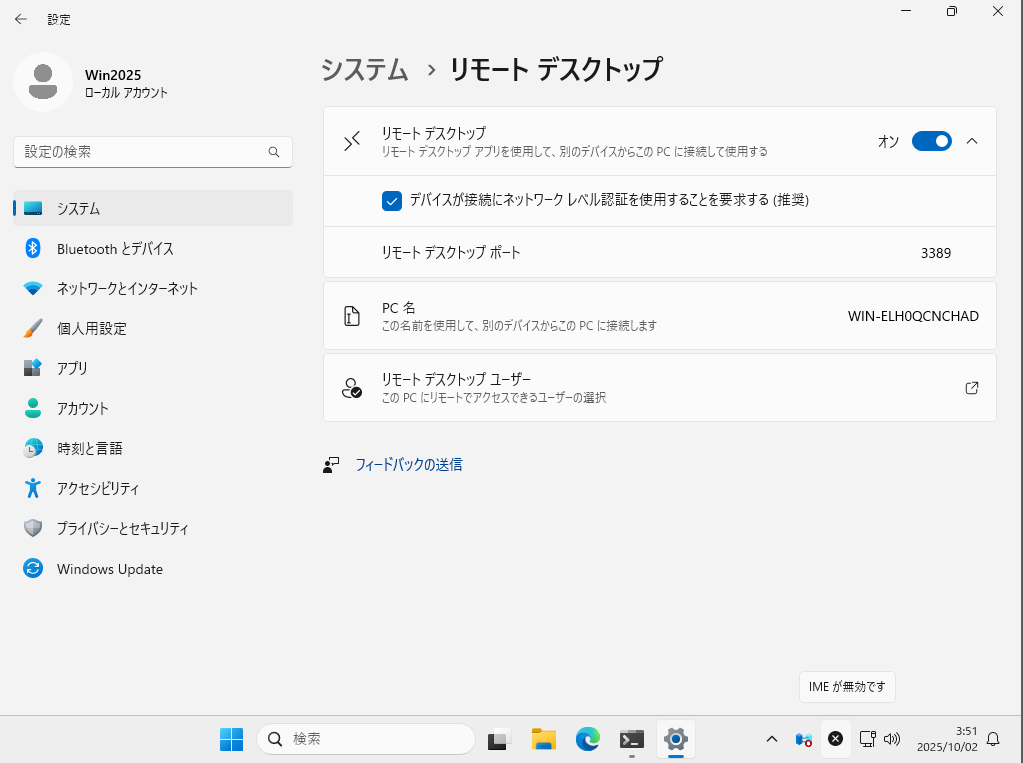Click the システム breadcrumb link

(x=365, y=70)
